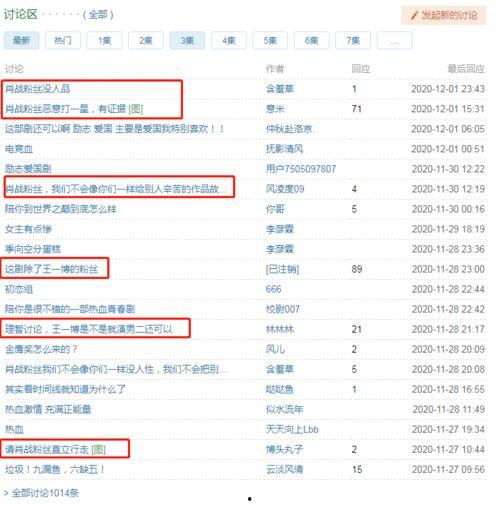The width and height of the screenshot is (499, 505).
Task: Expand more episodes with the … tab
Action: click(395, 41)
